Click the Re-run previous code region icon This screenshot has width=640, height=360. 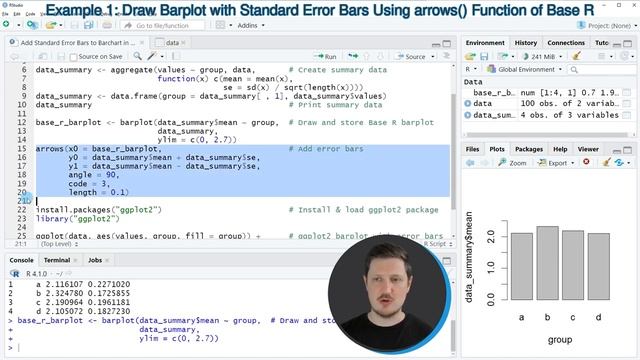coord(353,56)
